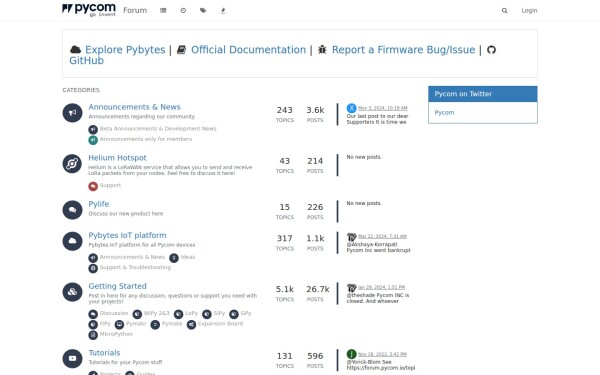The image size is (600, 375).
Task: Open recent topics clock icon
Action: tap(183, 11)
